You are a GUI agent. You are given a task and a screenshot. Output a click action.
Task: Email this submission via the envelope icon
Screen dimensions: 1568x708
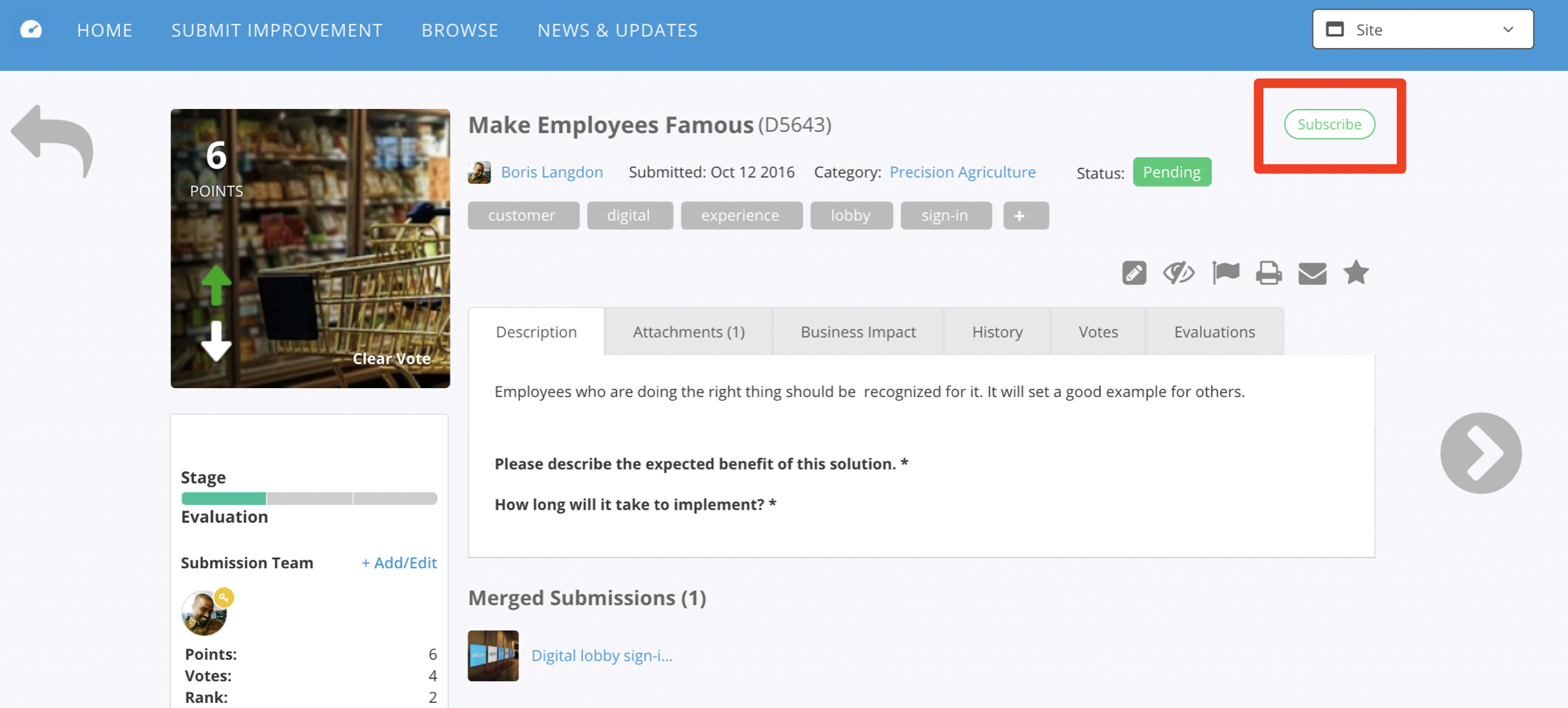pyautogui.click(x=1312, y=273)
